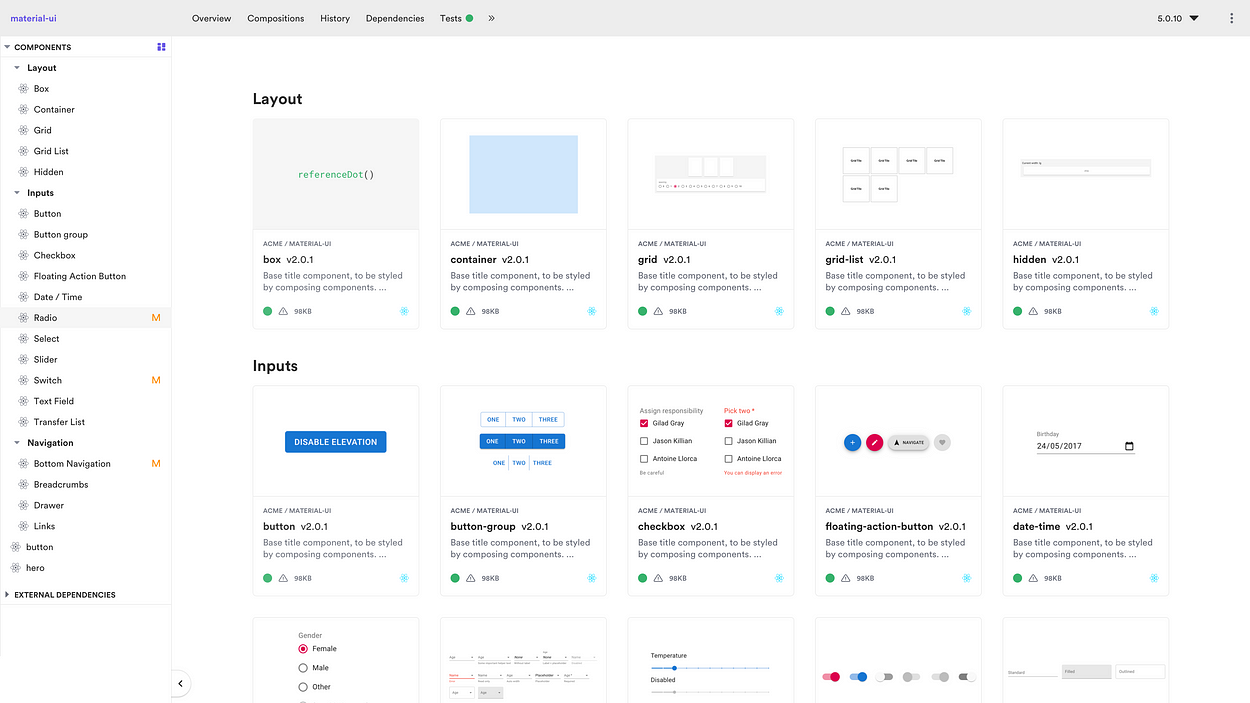Click the React icon next to Box
The width and height of the screenshot is (1250, 703).
click(24, 89)
